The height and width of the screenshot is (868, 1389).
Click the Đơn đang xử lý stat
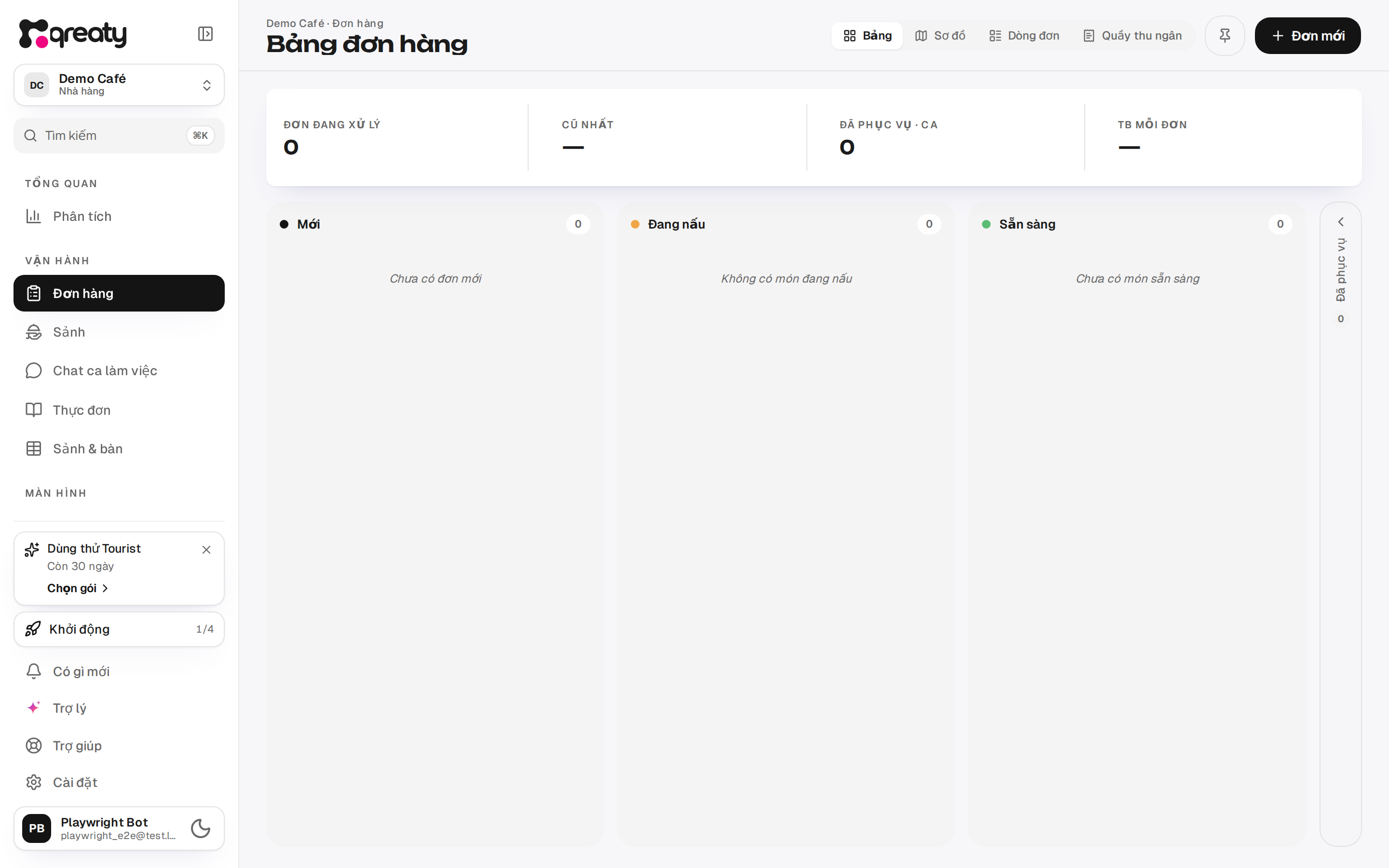tap(397, 137)
